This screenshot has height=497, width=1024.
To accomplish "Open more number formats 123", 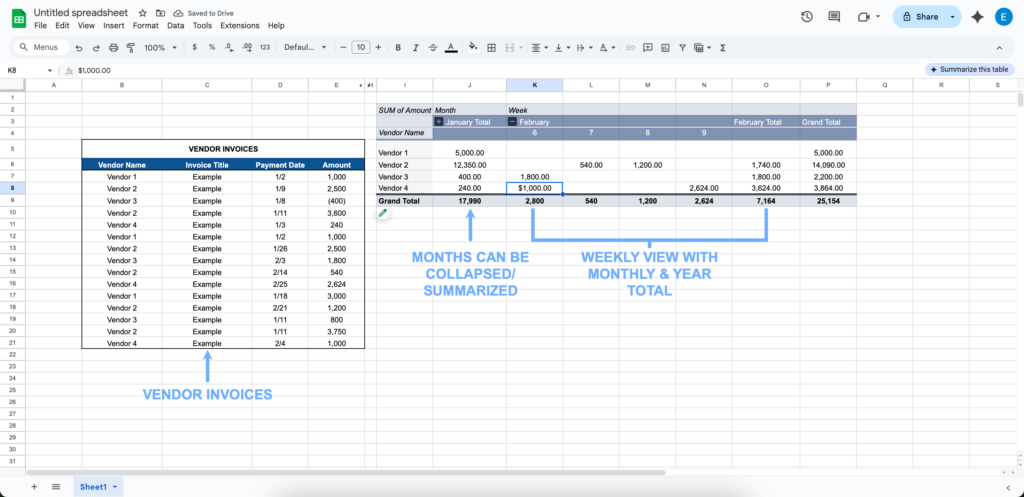I will pyautogui.click(x=264, y=48).
